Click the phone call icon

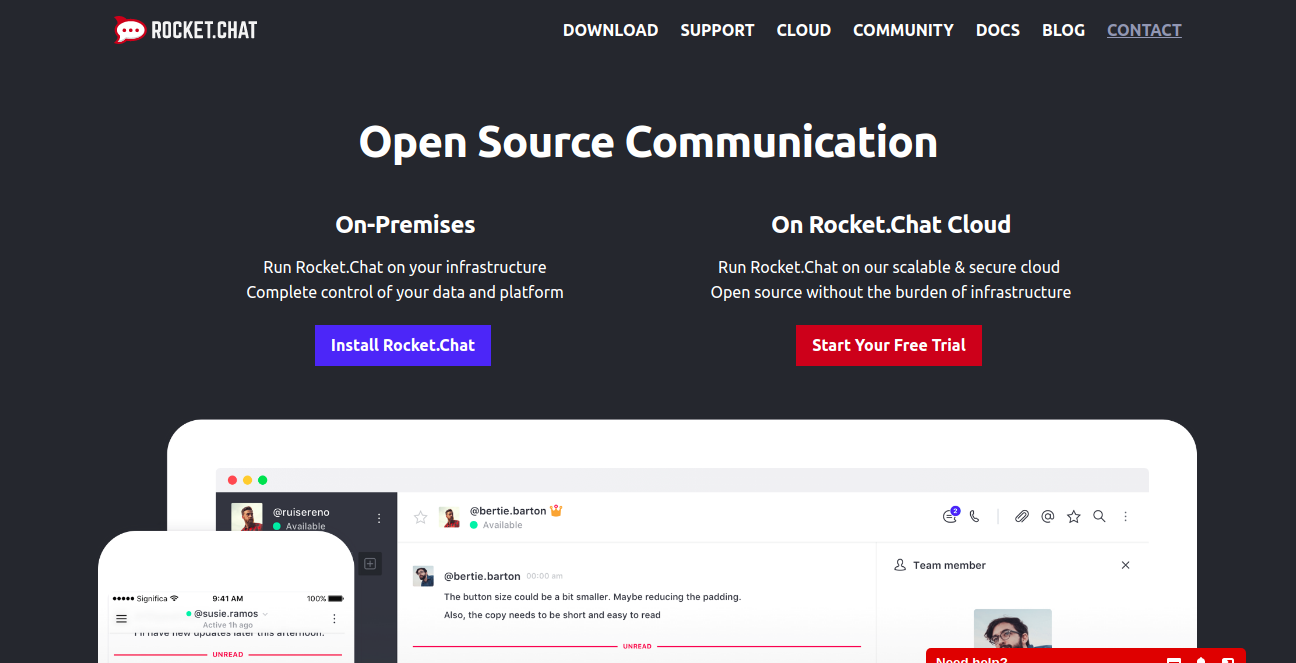[x=975, y=516]
